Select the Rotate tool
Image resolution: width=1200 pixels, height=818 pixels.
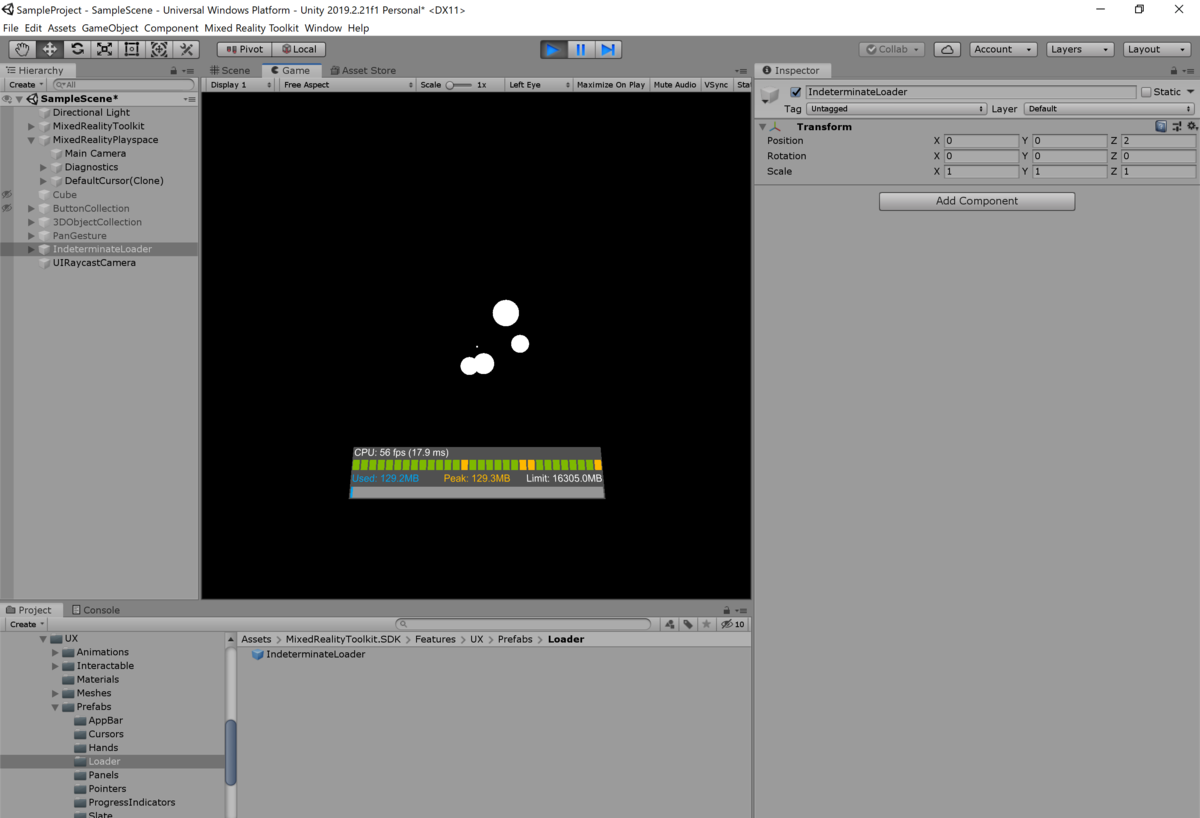[x=77, y=49]
